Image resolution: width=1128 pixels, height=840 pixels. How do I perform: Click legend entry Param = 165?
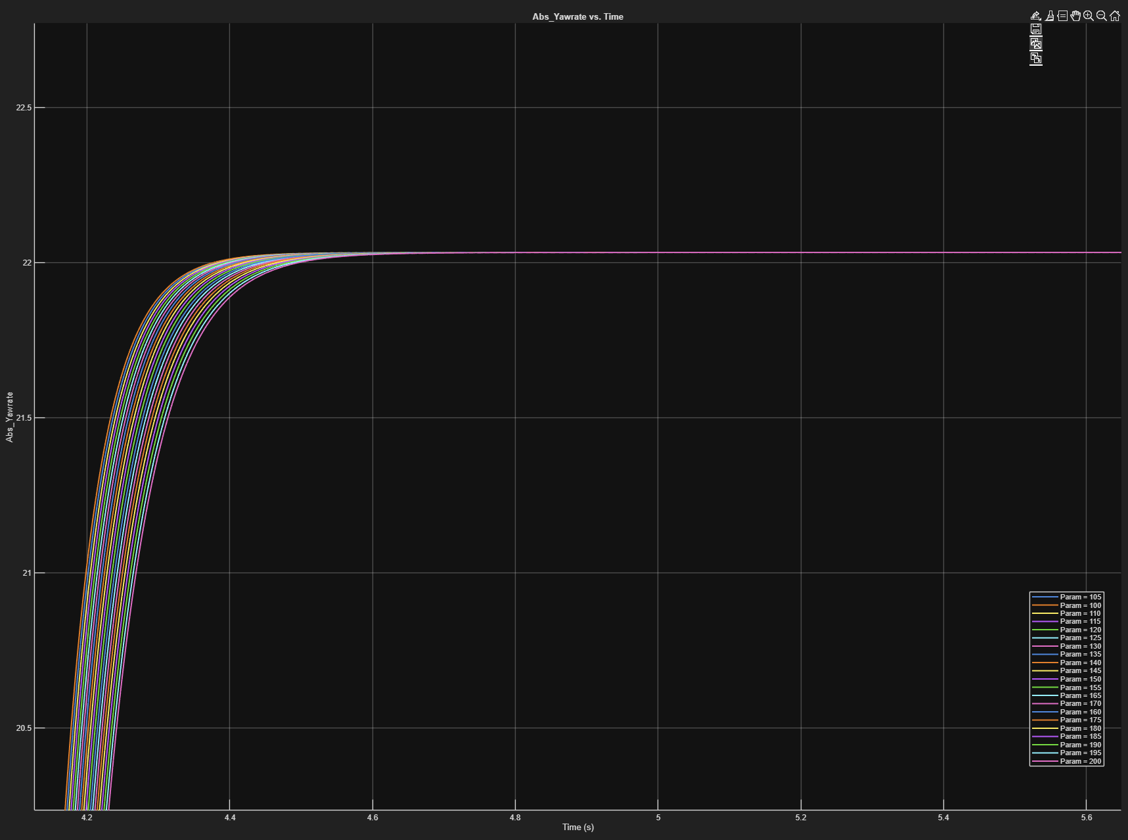[x=1066, y=695]
